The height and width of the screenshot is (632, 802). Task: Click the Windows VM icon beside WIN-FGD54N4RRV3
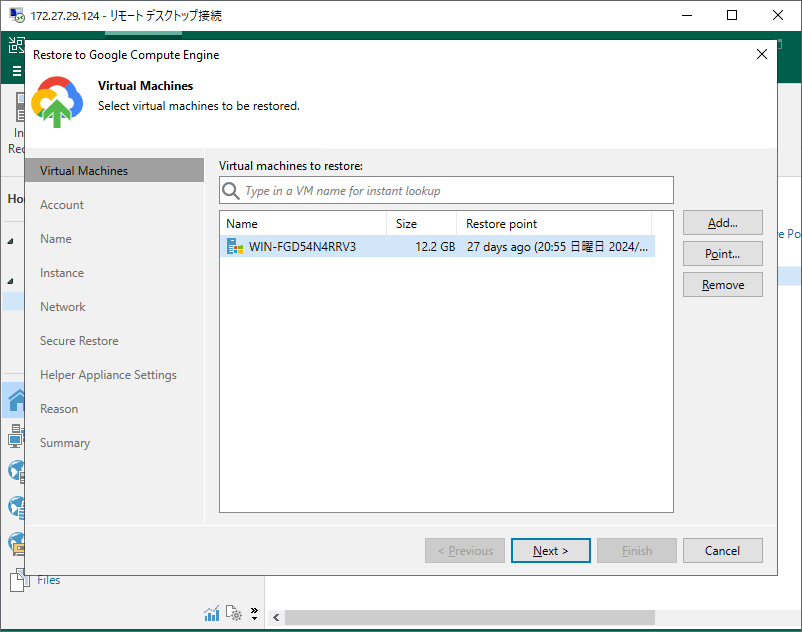pos(235,246)
